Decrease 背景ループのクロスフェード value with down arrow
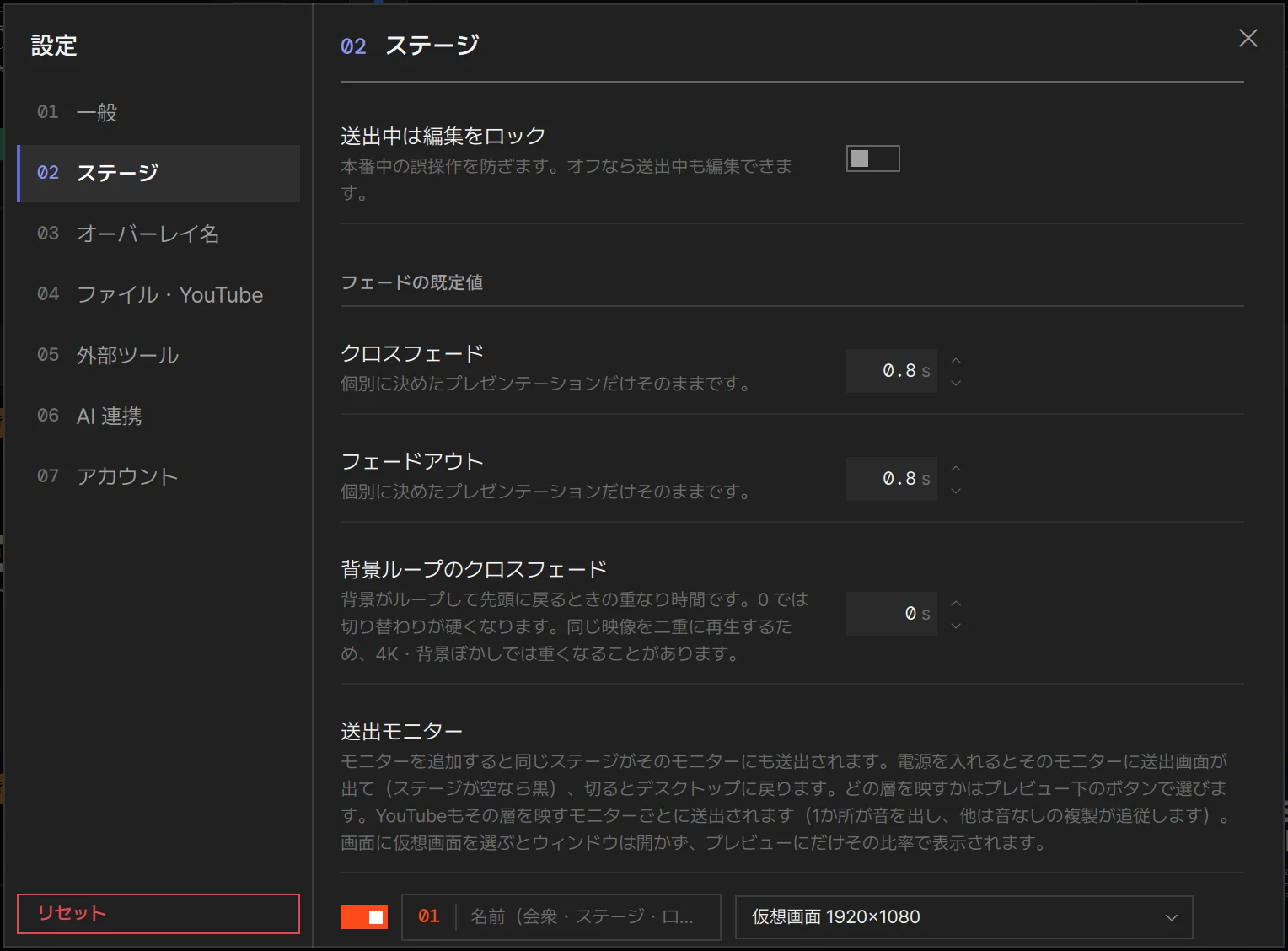This screenshot has height=951, width=1288. click(x=956, y=626)
